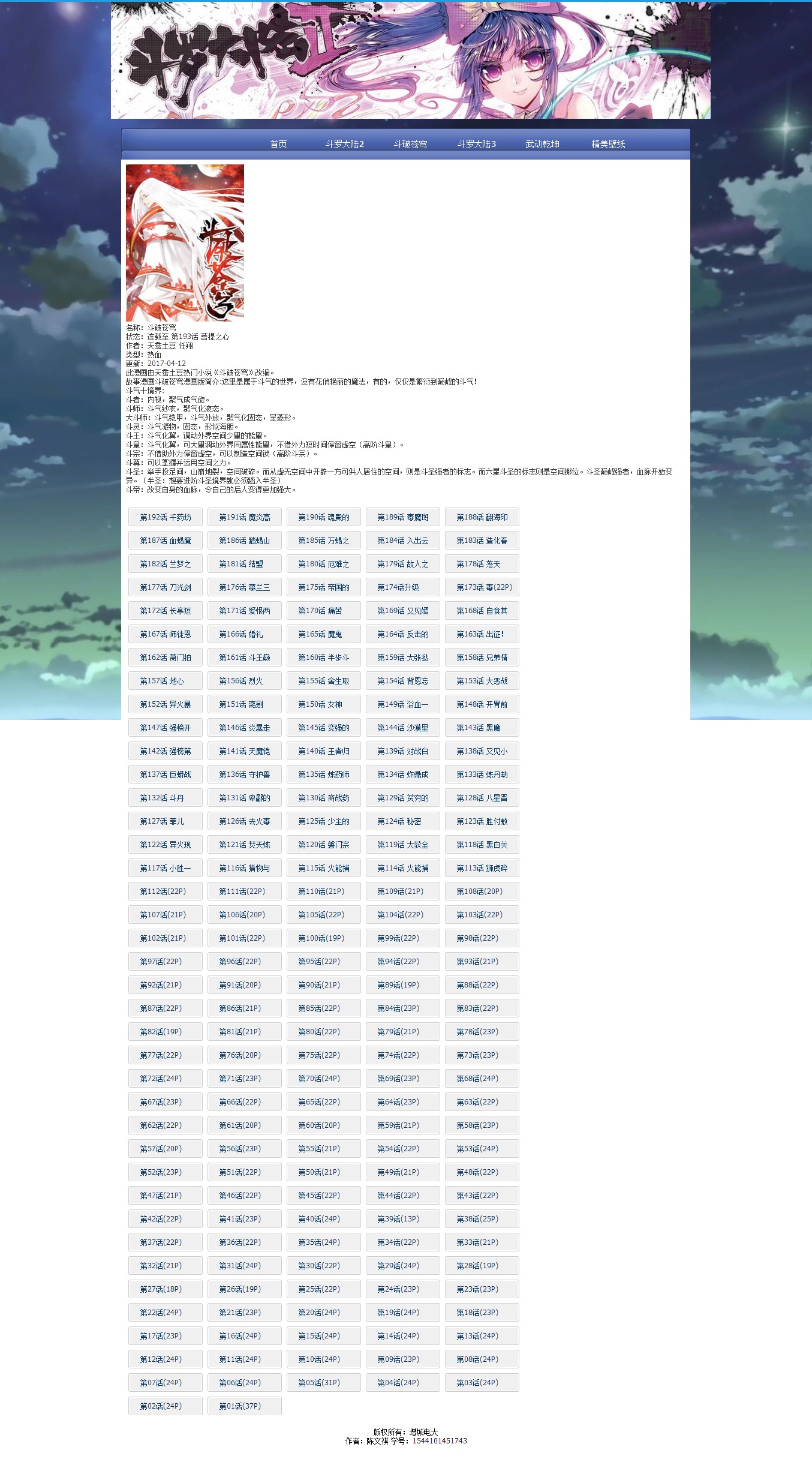Open chapter 第177话 刀光剑
This screenshot has height=1468, width=812.
166,587
